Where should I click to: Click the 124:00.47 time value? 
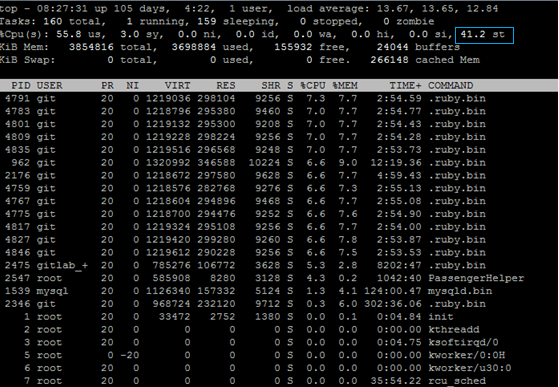pyautogui.click(x=393, y=291)
